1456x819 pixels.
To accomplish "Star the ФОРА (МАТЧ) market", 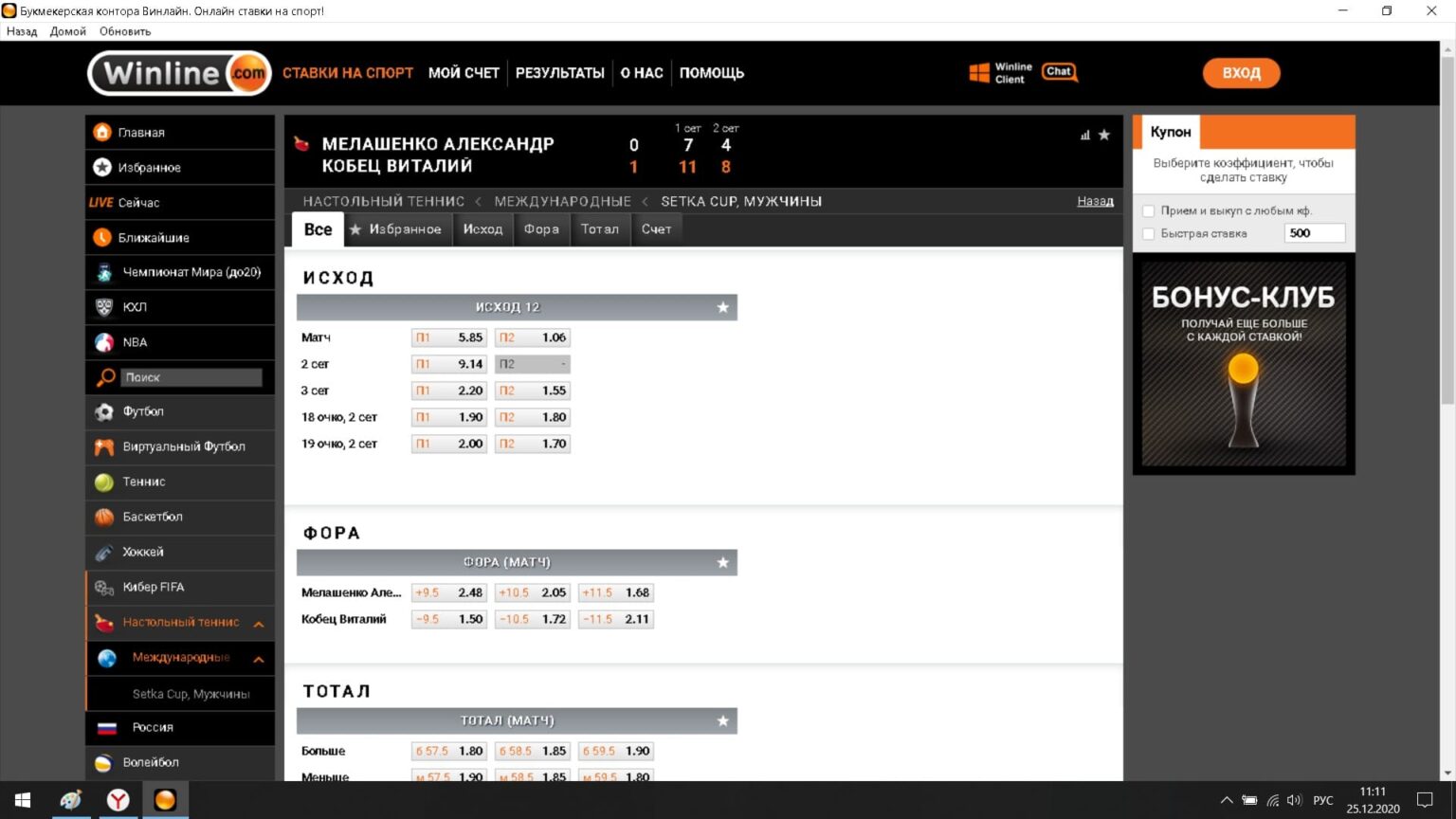I will (723, 562).
